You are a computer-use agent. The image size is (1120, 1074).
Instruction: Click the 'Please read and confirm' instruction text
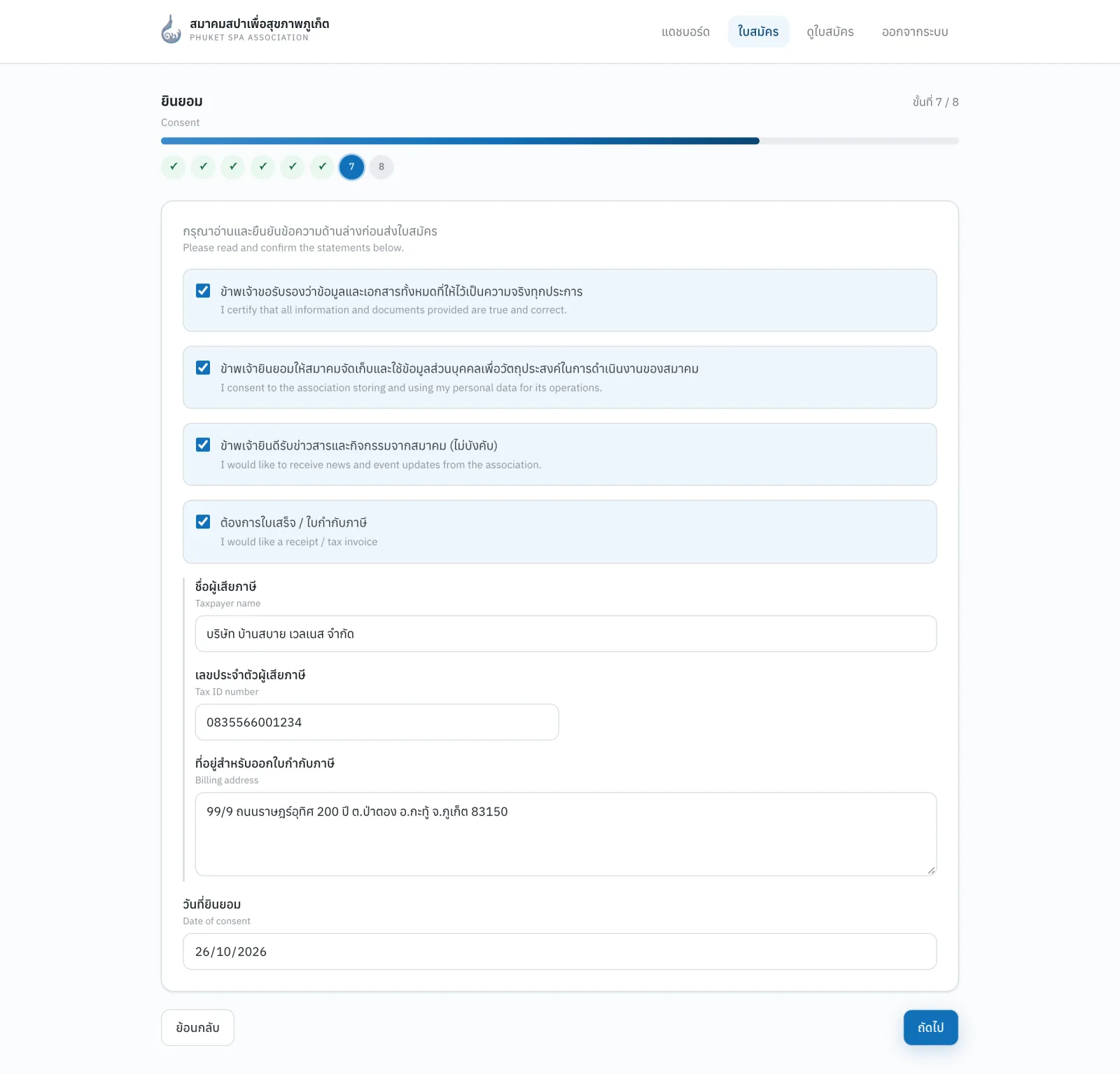(293, 248)
